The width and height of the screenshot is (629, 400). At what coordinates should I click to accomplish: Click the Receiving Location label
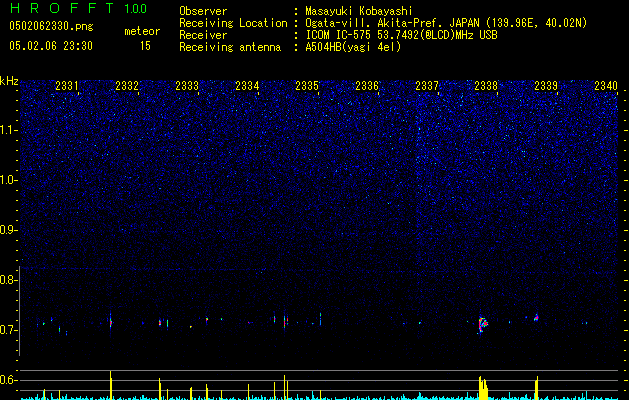pyautogui.click(x=233, y=23)
